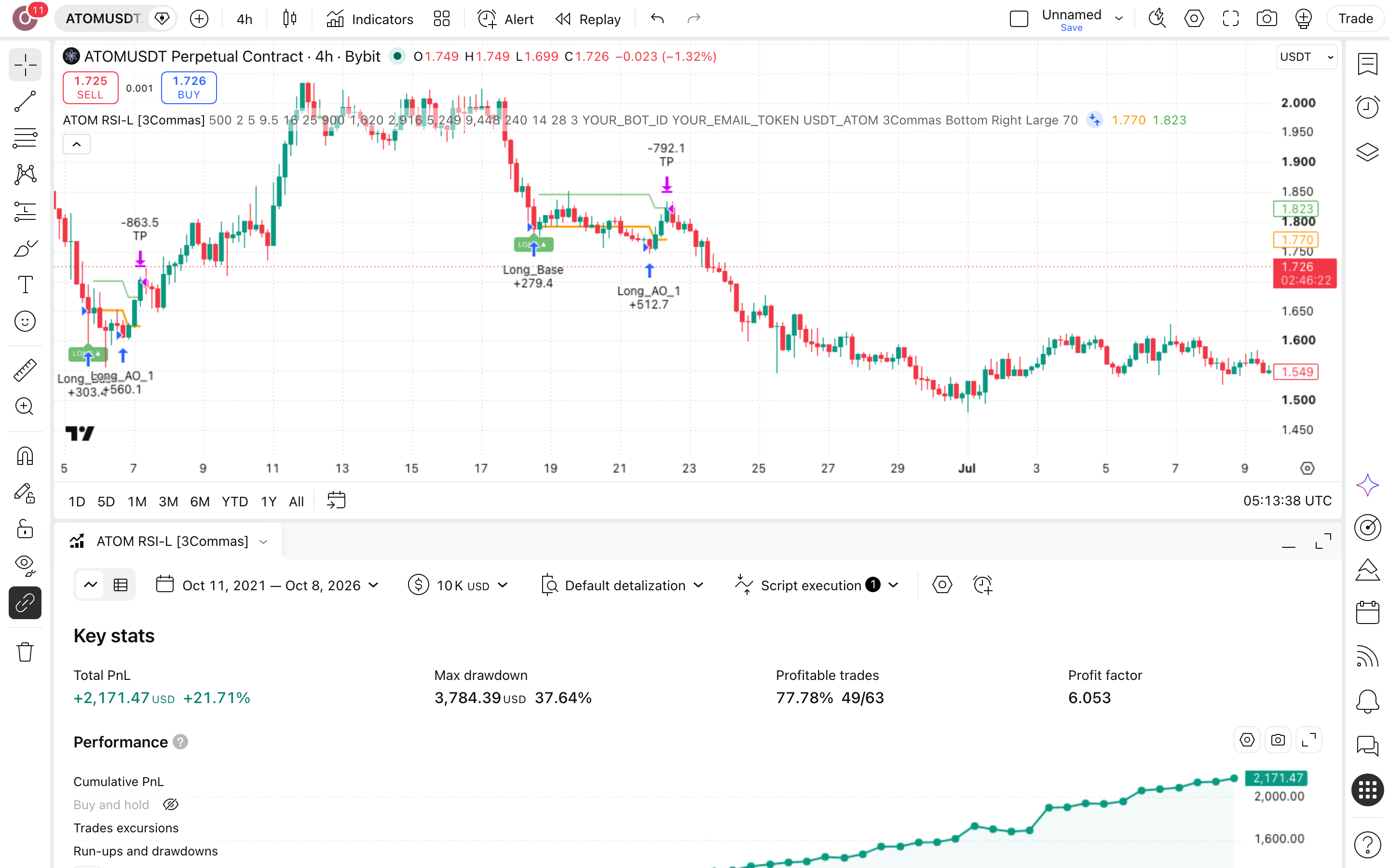Open the patterns drawing tool

point(25,175)
